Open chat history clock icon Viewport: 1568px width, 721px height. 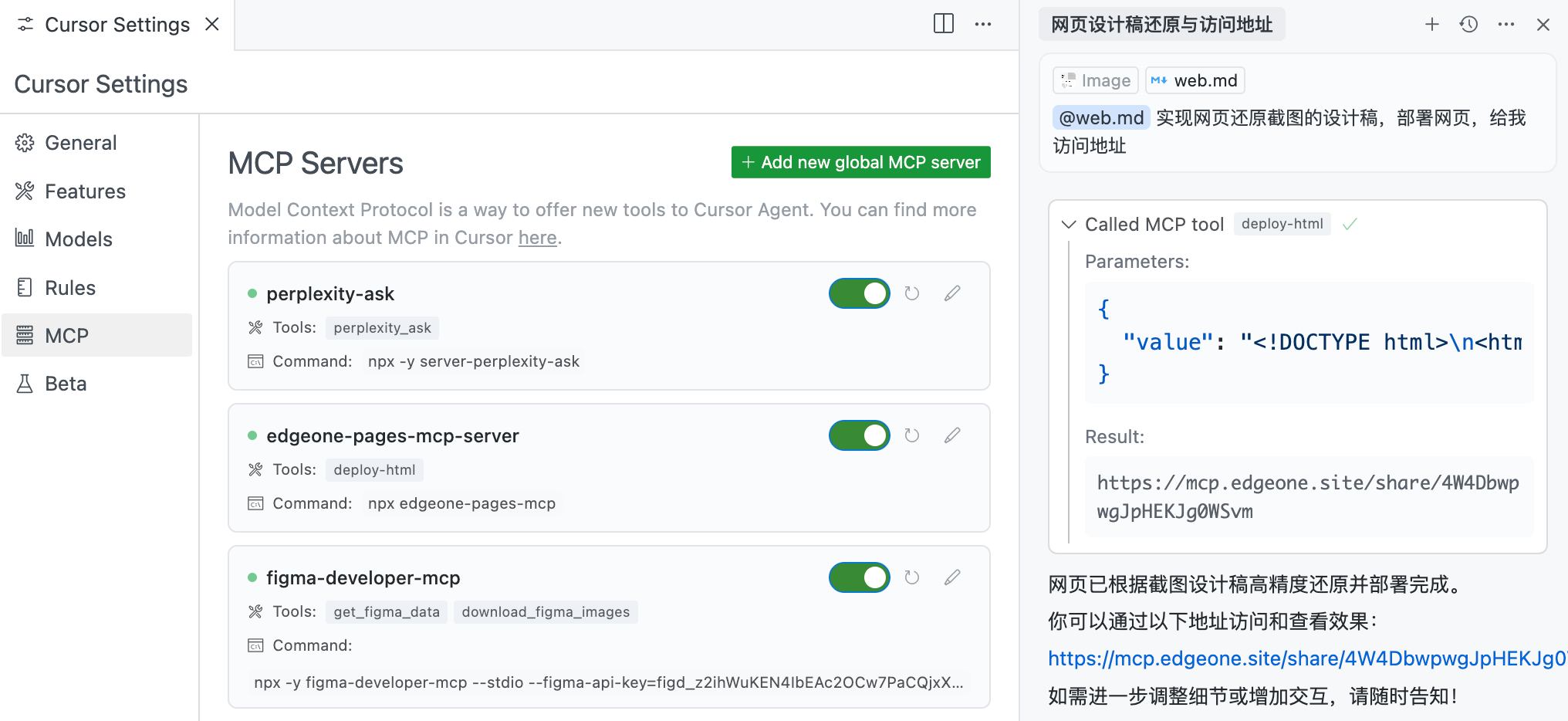(x=1468, y=25)
